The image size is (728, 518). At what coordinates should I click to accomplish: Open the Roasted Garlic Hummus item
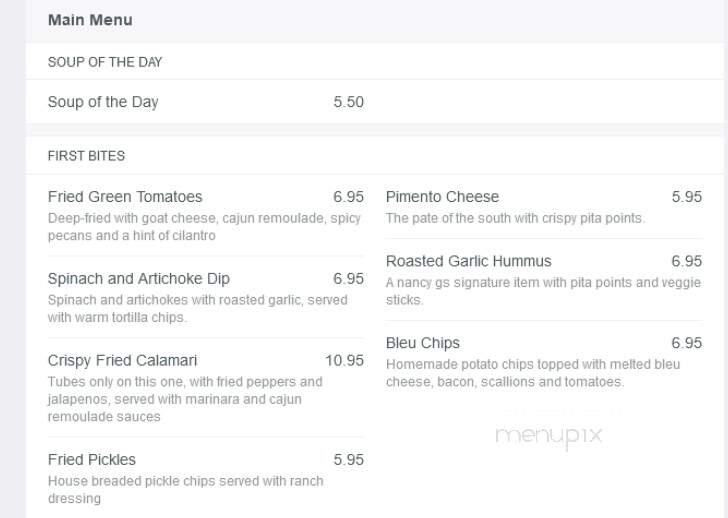468,261
